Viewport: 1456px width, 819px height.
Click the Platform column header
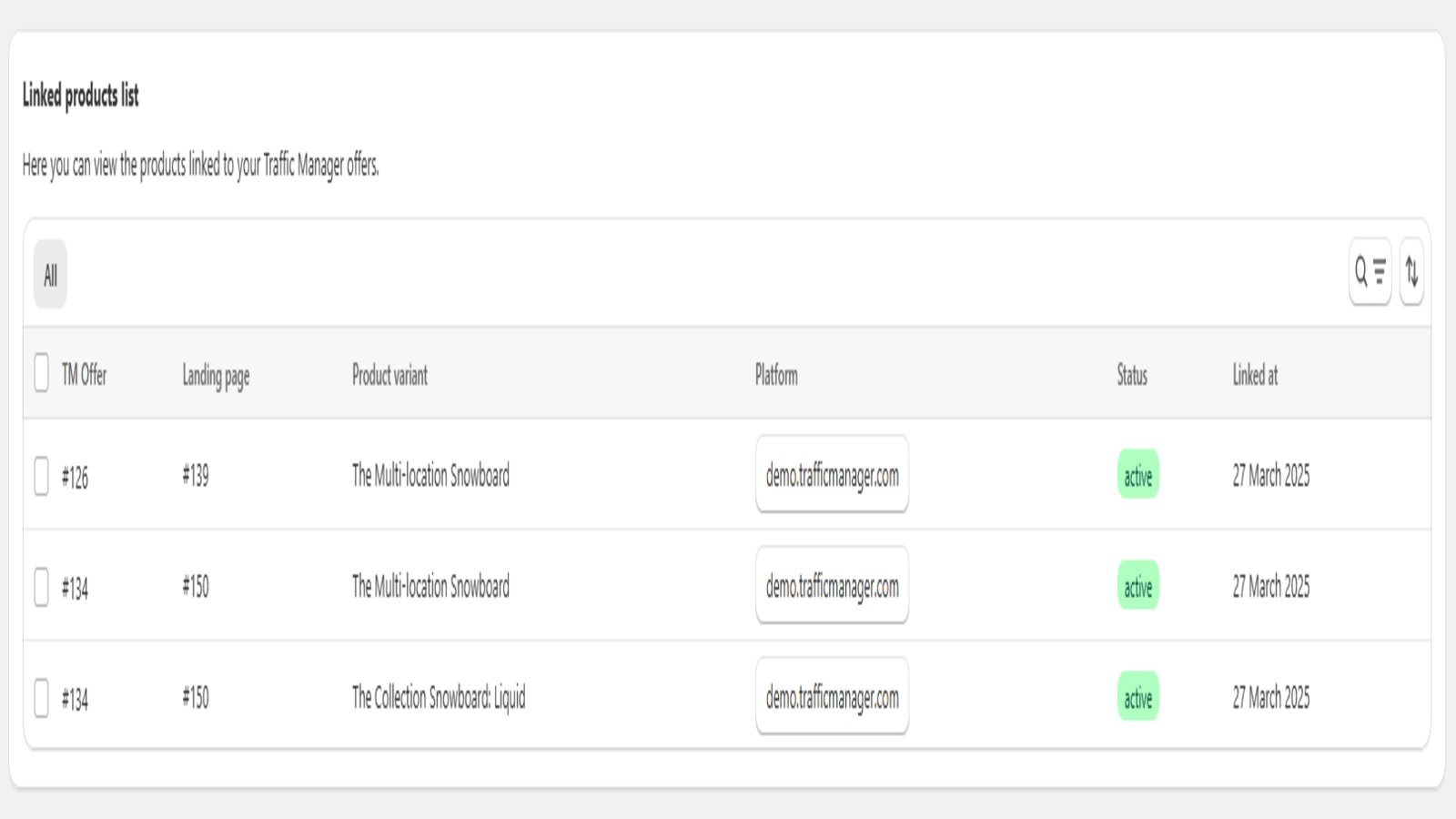[x=776, y=374]
